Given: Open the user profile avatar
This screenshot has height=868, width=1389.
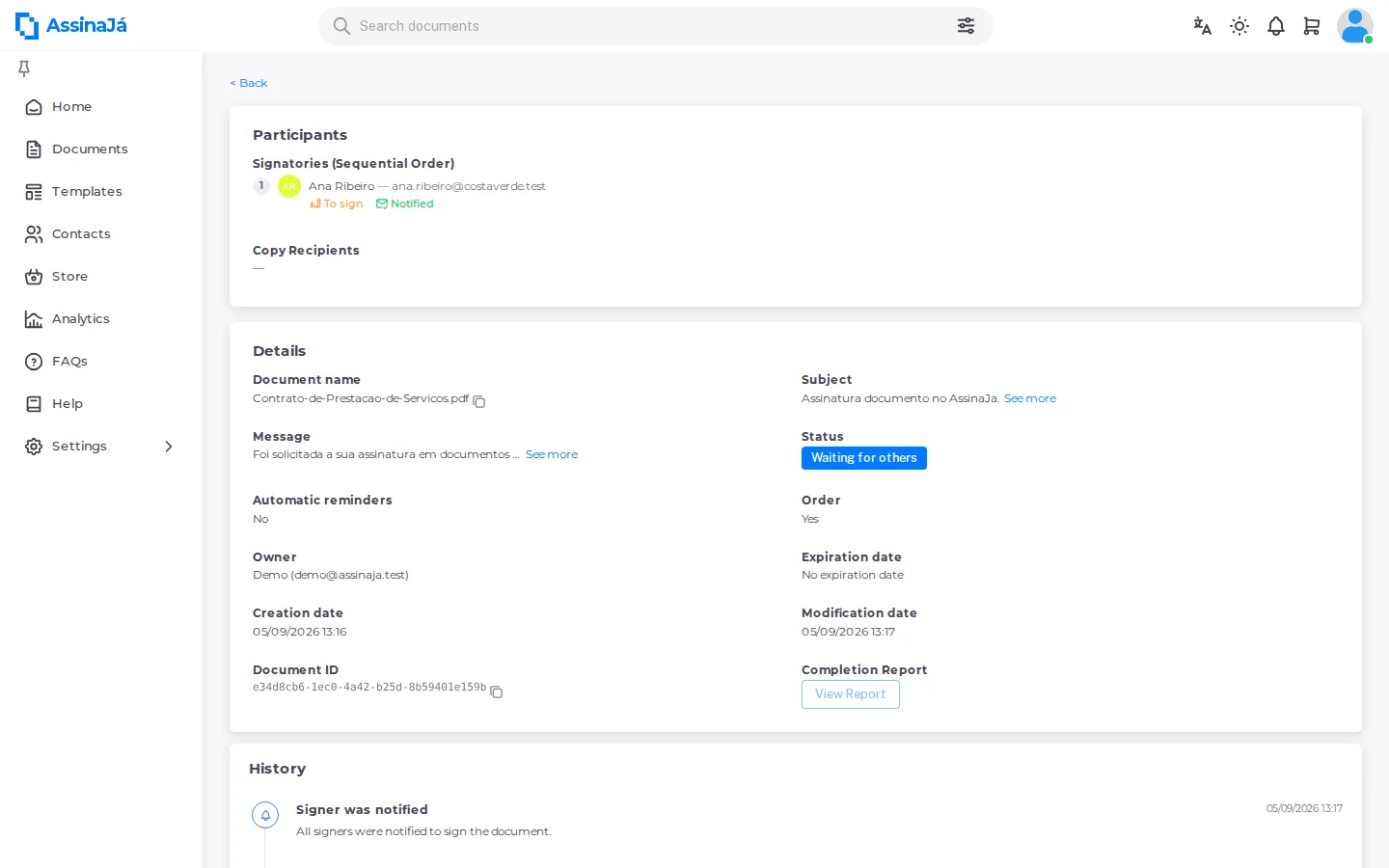Looking at the screenshot, I should (x=1354, y=26).
